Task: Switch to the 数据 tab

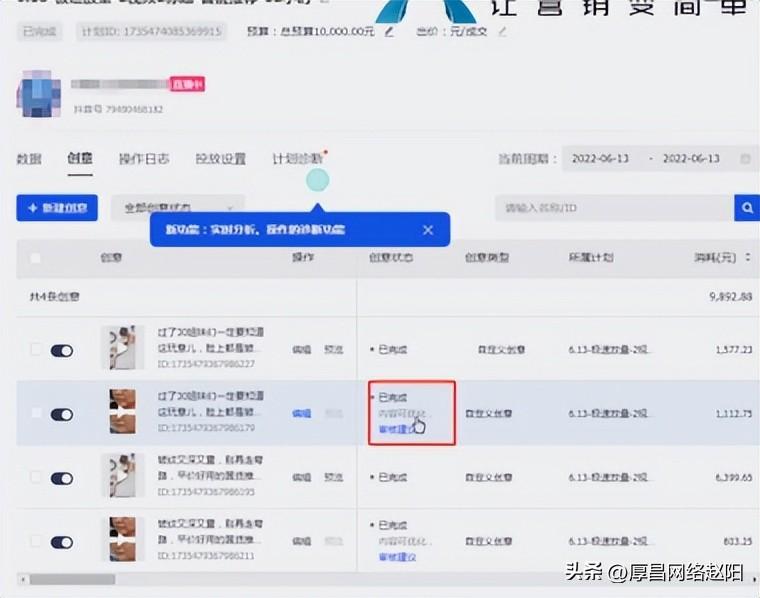Action: pos(29,158)
